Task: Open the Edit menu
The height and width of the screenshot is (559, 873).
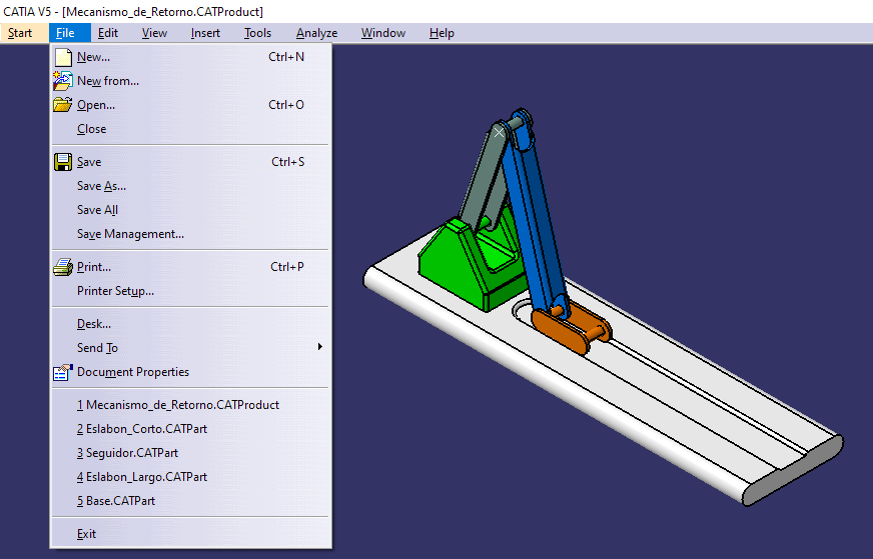Action: [x=108, y=33]
